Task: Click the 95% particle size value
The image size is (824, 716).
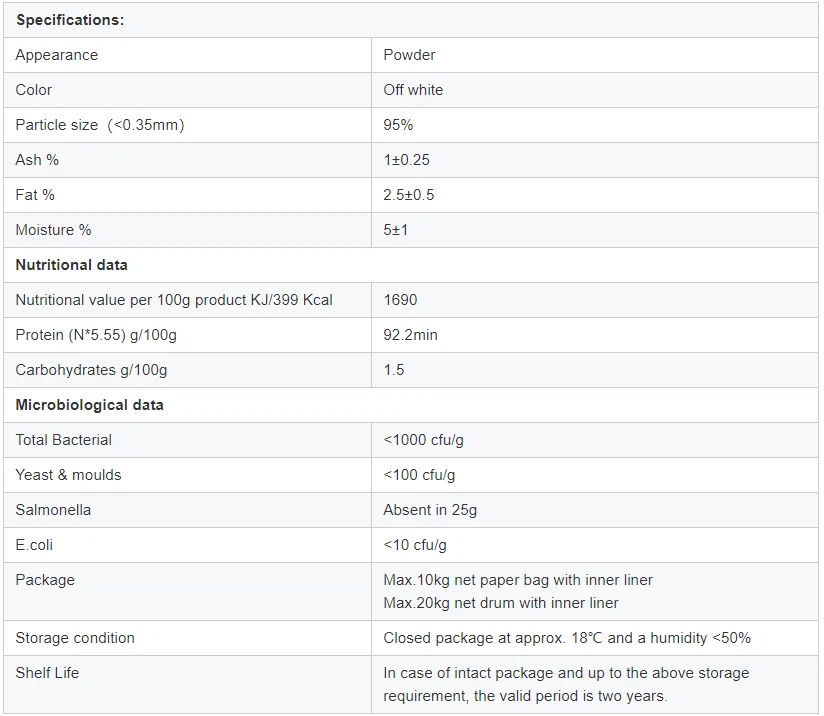Action: pos(398,125)
